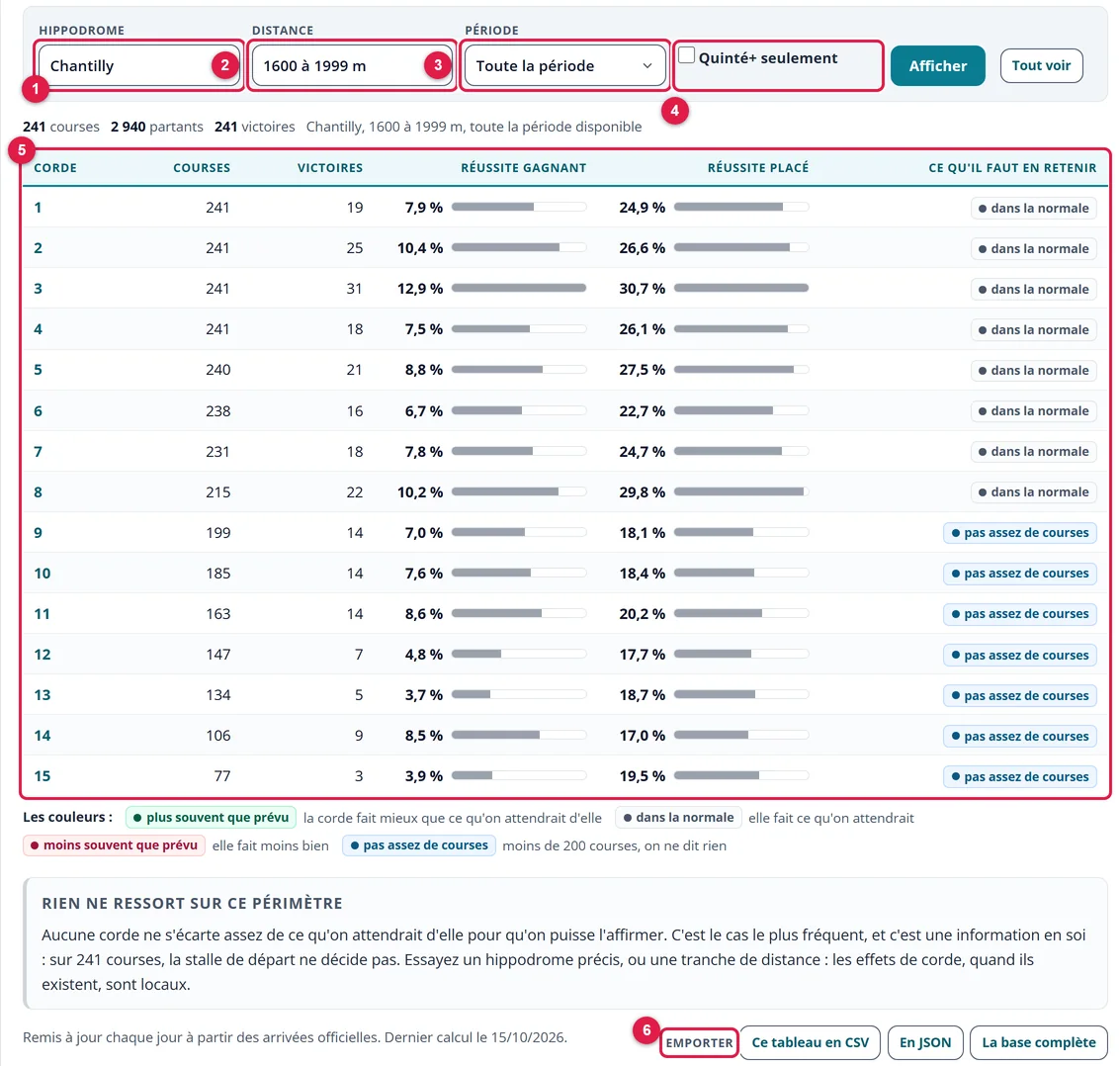The image size is (1120, 1066).
Task: Click the CORDE column header
Action: (55, 168)
